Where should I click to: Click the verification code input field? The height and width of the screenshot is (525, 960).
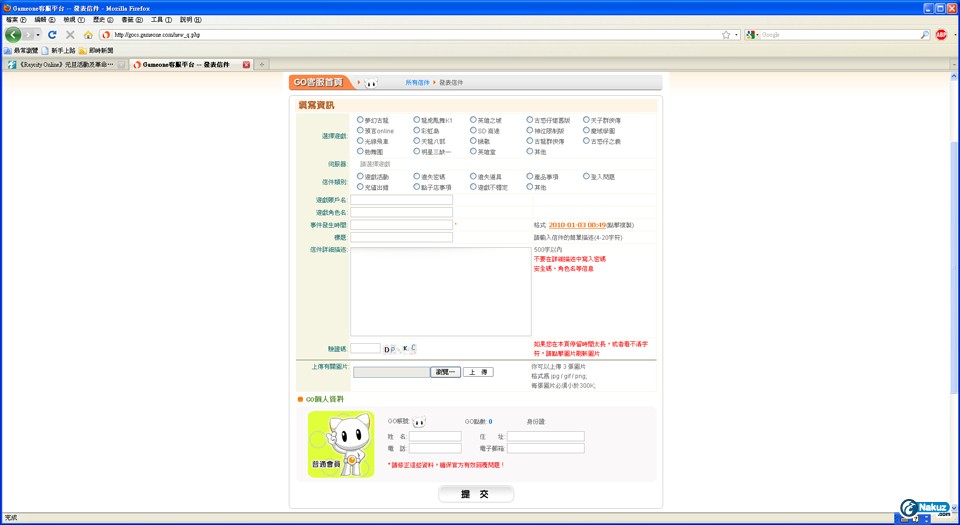366,348
